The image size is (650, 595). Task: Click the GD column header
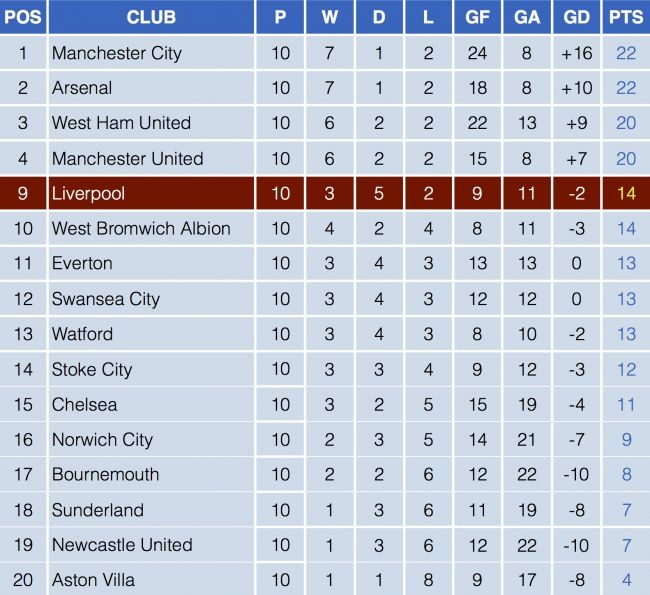click(x=576, y=17)
